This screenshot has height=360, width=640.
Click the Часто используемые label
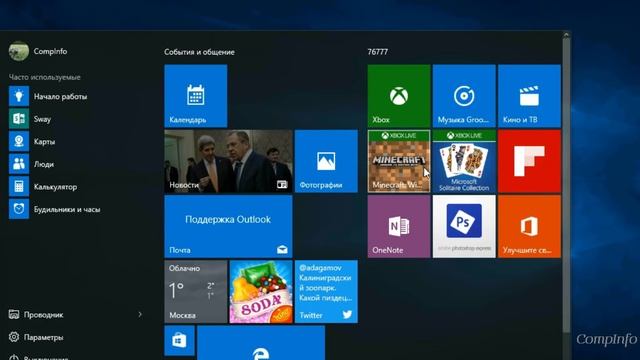click(x=45, y=77)
